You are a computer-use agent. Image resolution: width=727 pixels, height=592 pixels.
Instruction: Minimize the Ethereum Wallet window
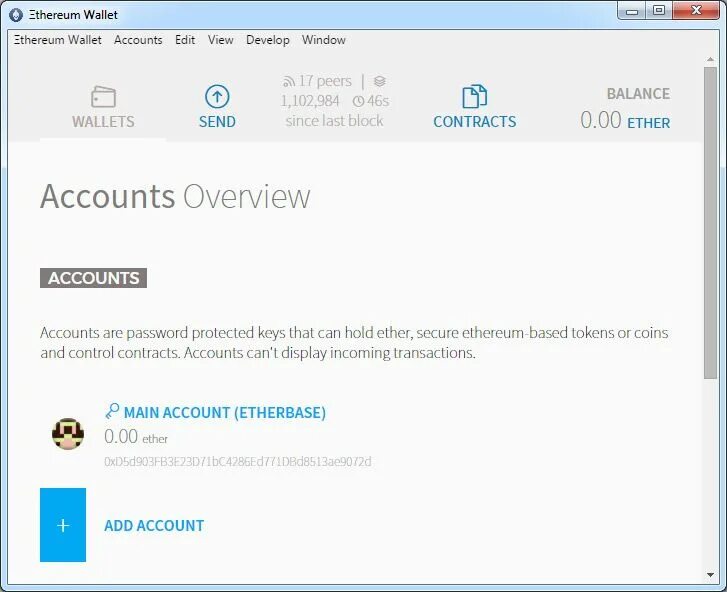(x=631, y=11)
